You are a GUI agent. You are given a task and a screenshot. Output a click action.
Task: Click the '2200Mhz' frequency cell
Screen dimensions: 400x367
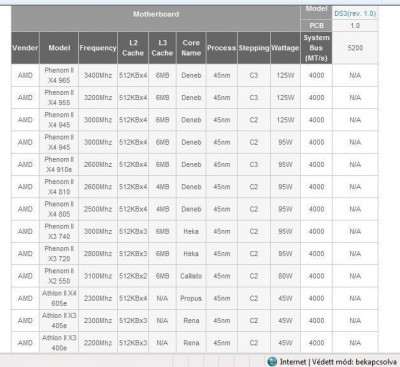[98, 343]
